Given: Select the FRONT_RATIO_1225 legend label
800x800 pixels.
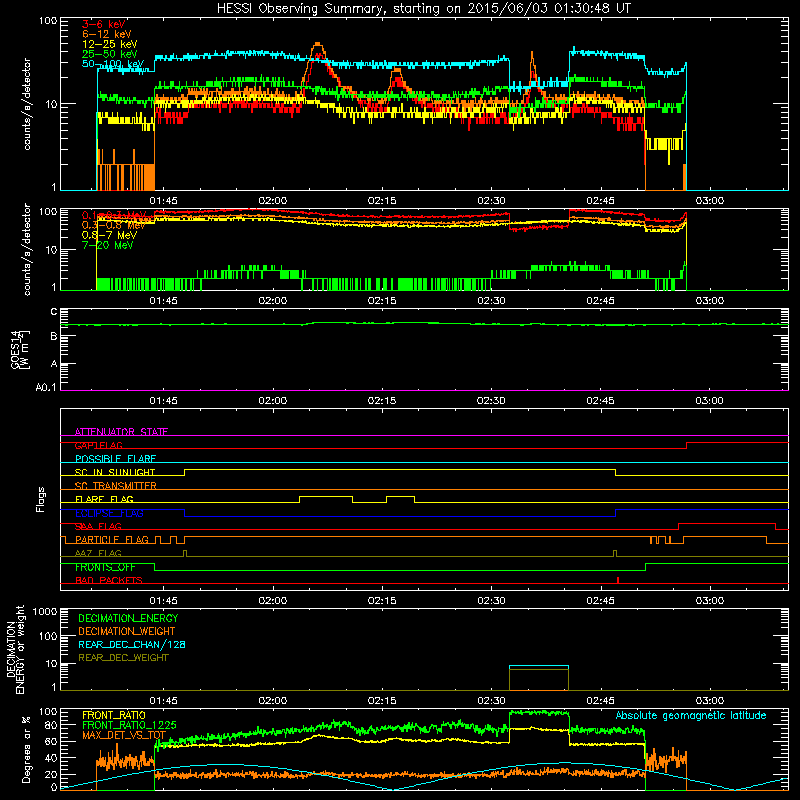Looking at the screenshot, I should [x=129, y=725].
